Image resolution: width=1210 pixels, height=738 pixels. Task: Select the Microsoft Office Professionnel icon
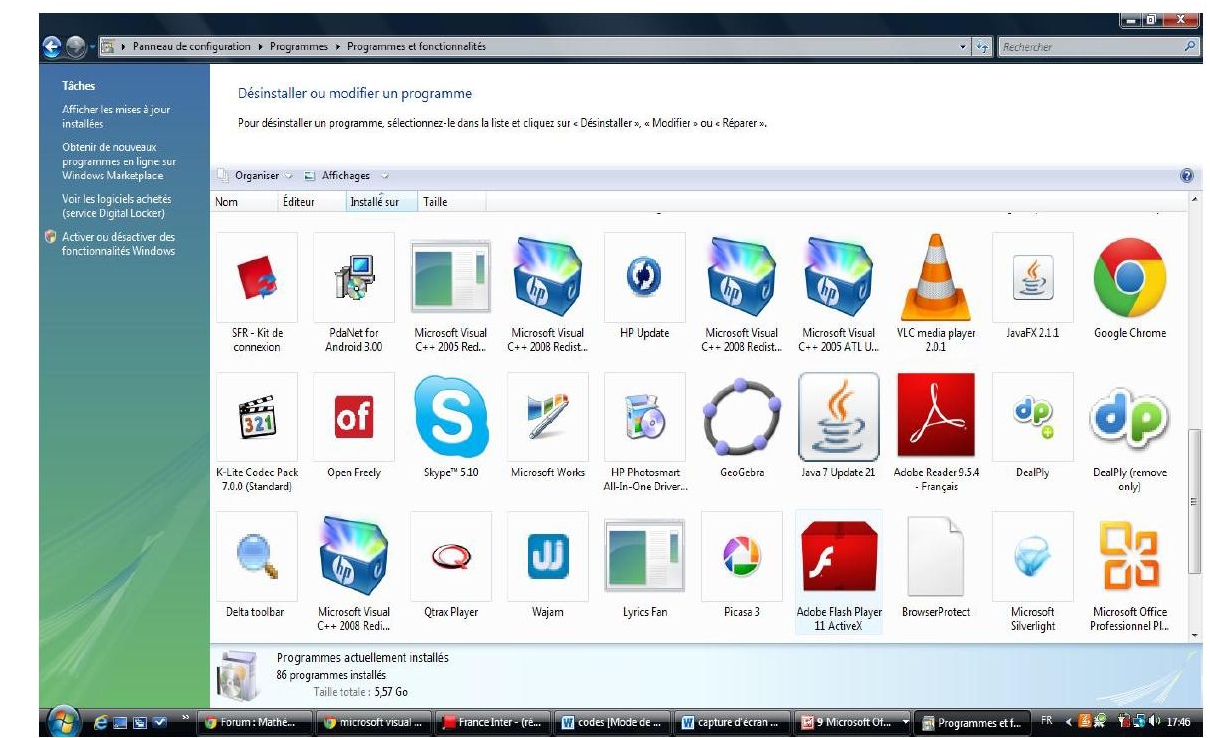click(x=1130, y=554)
